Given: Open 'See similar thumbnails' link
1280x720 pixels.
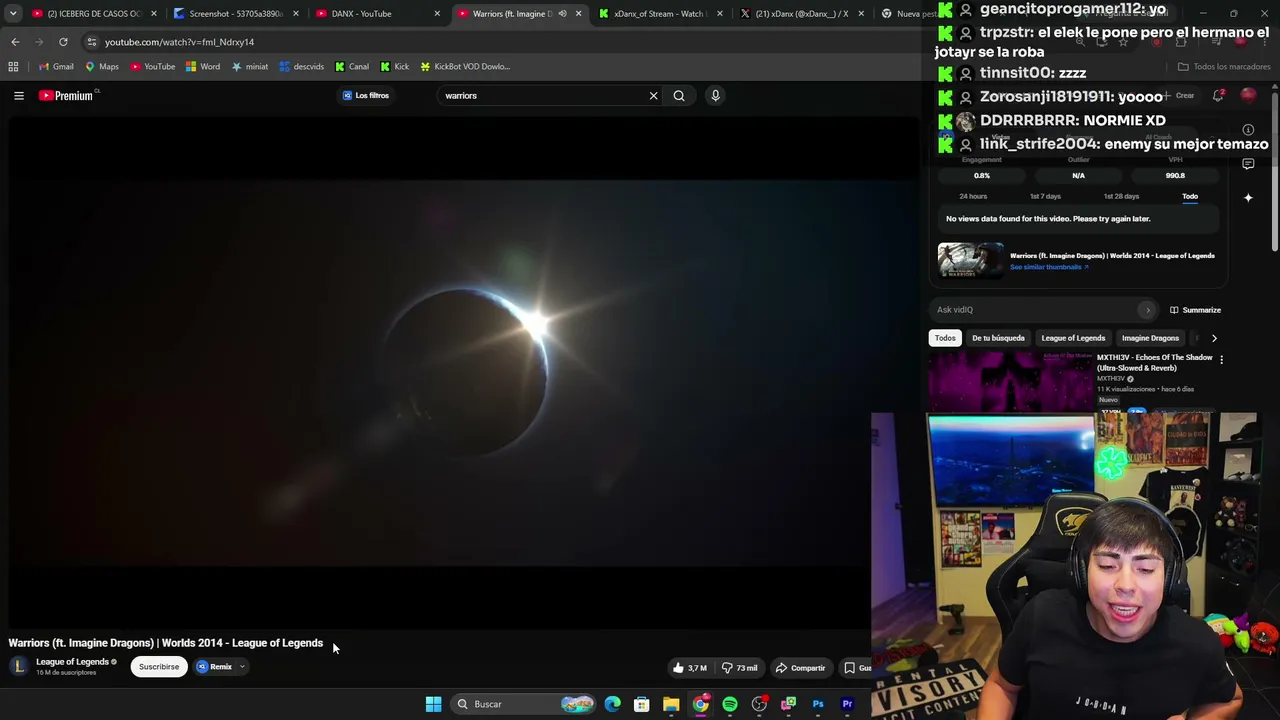Looking at the screenshot, I should pos(1049,267).
